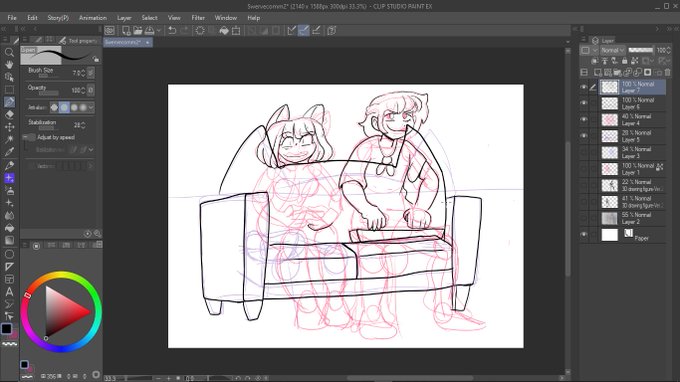
Task: Hide Layer 4 using its eye icon
Action: coord(584,119)
